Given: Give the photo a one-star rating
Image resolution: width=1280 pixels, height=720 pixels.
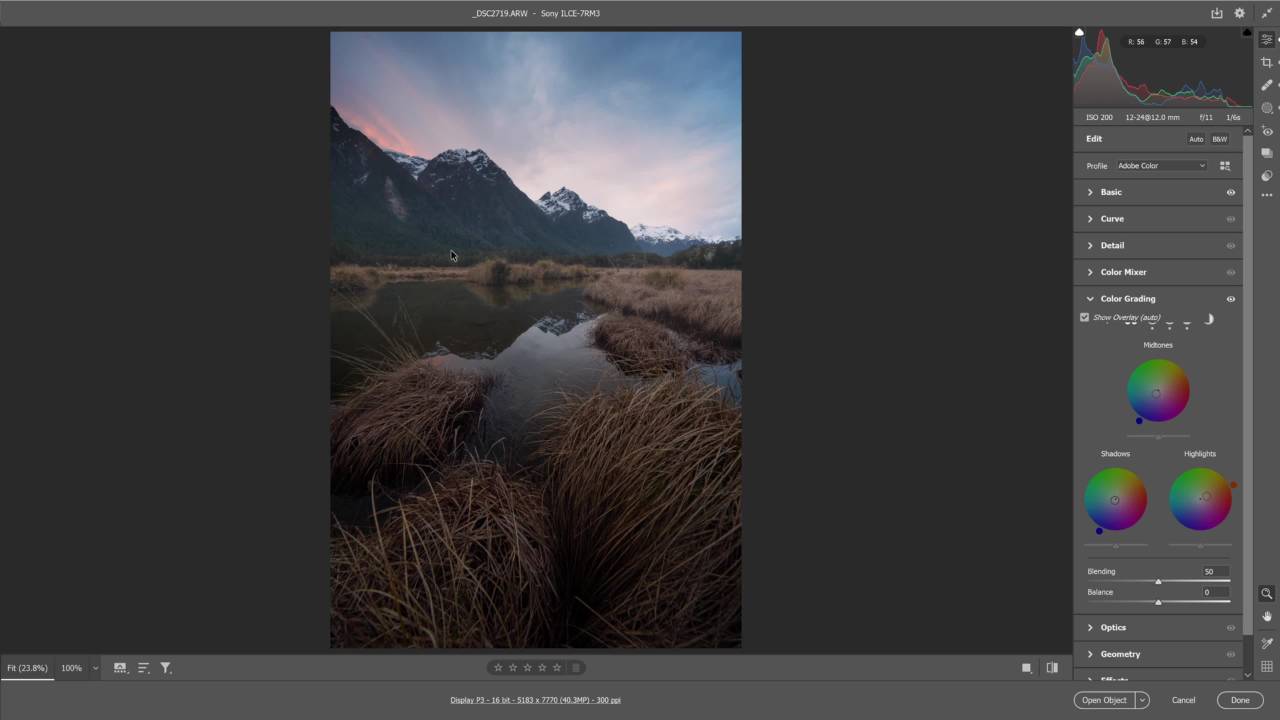Looking at the screenshot, I should point(498,668).
